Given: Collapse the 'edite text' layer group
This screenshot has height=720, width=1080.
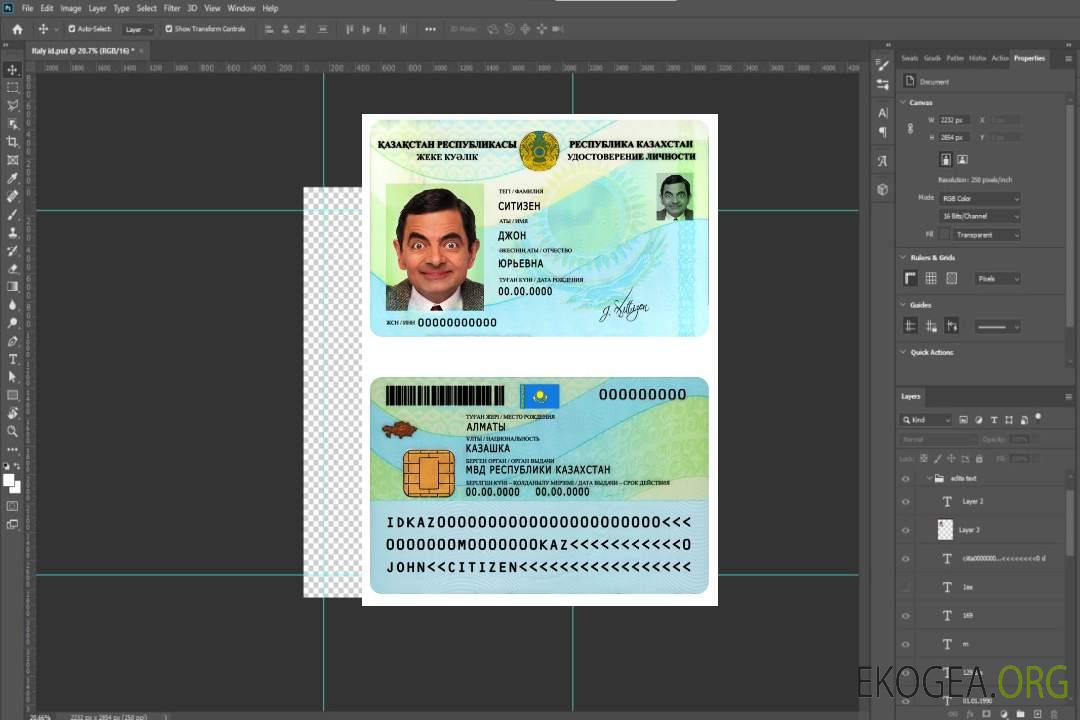Looking at the screenshot, I should 928,478.
